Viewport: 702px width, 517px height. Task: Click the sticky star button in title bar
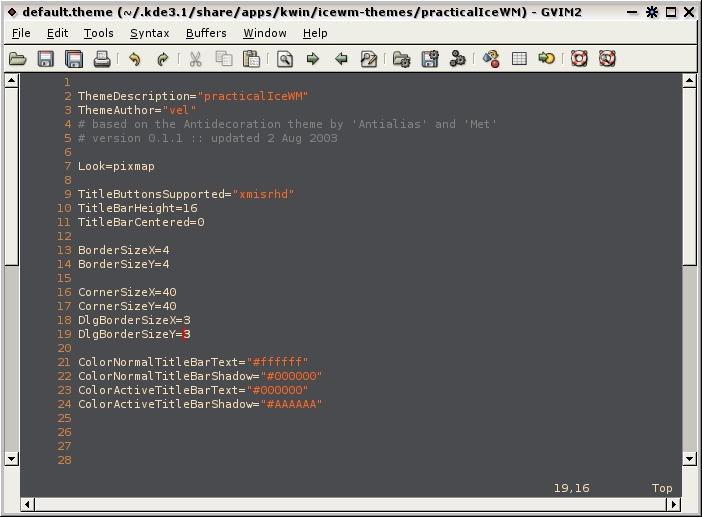652,12
